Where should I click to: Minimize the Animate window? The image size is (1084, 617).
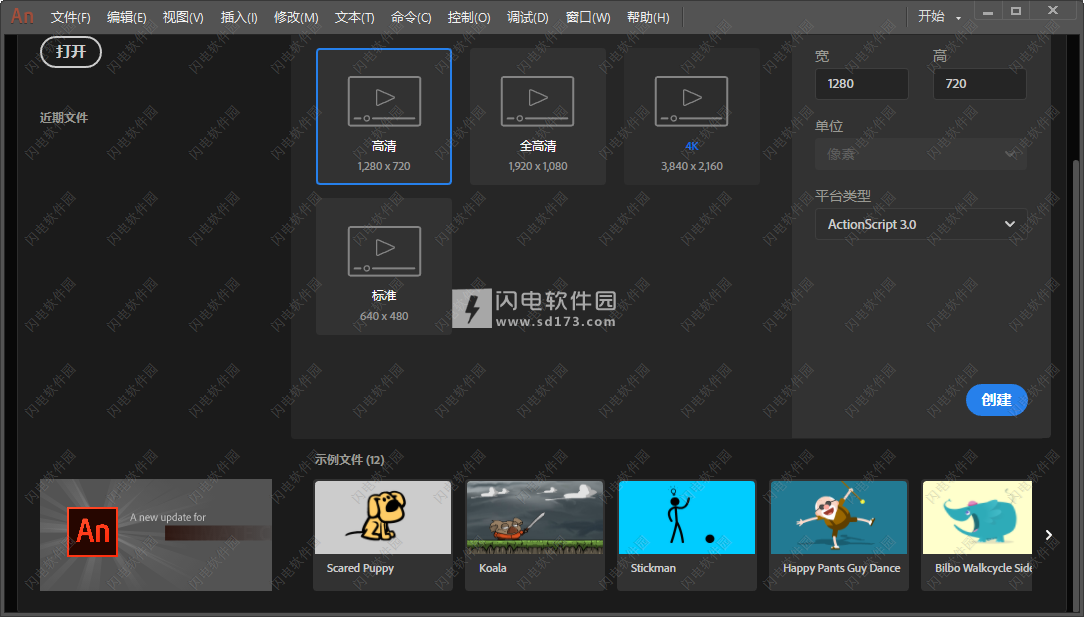(x=989, y=12)
